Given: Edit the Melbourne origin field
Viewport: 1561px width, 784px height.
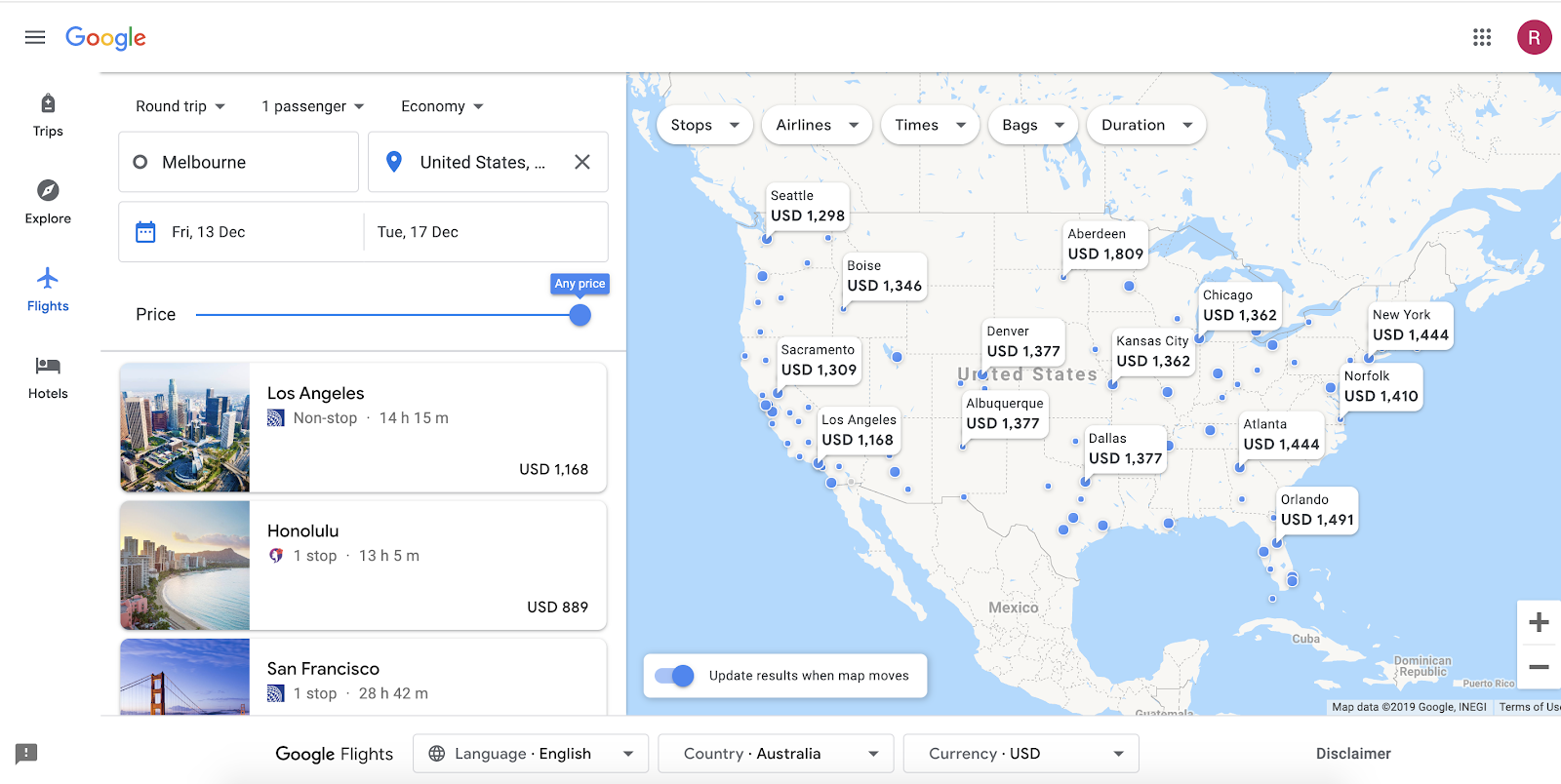Looking at the screenshot, I should pos(239,162).
